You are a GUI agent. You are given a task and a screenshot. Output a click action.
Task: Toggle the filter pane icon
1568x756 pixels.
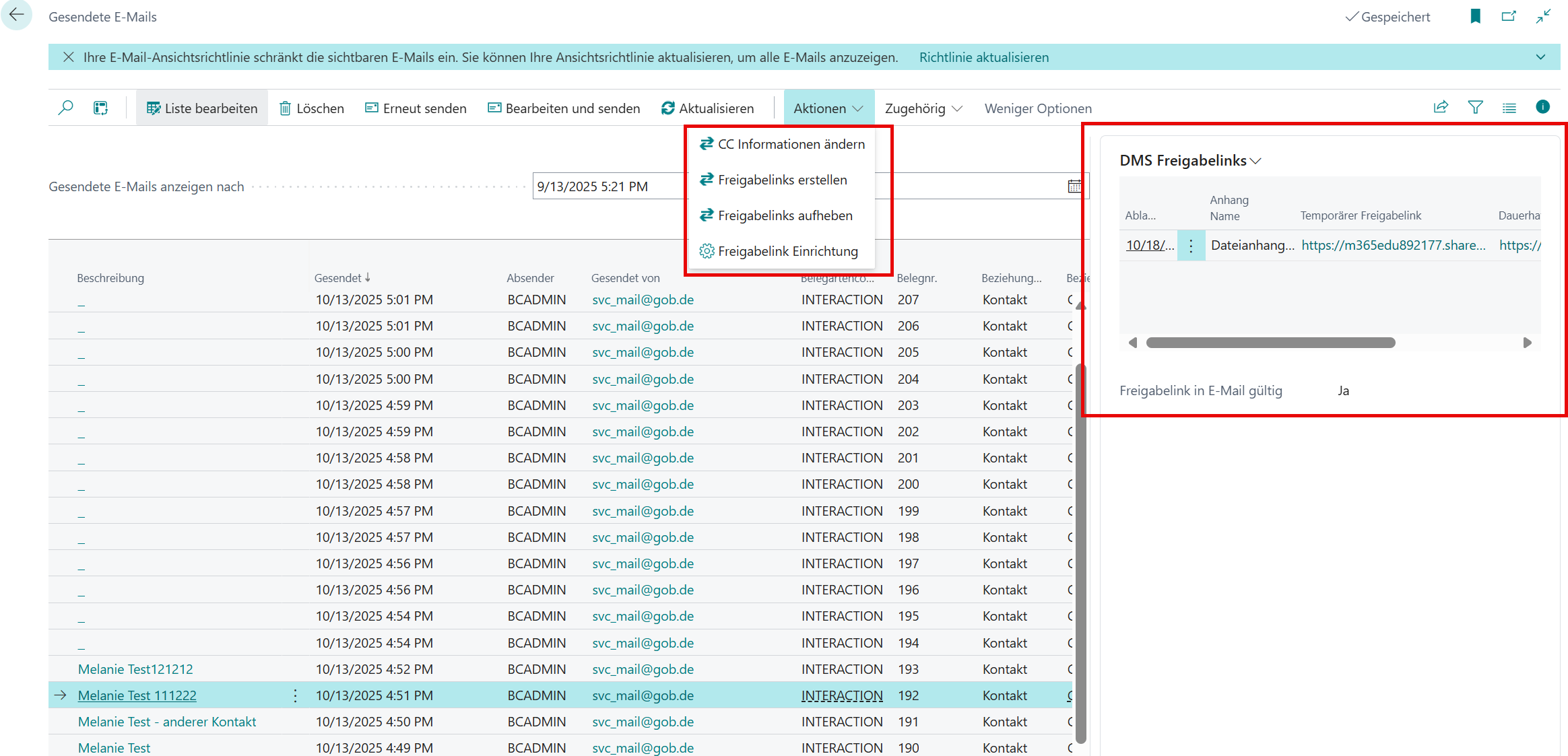(1475, 107)
